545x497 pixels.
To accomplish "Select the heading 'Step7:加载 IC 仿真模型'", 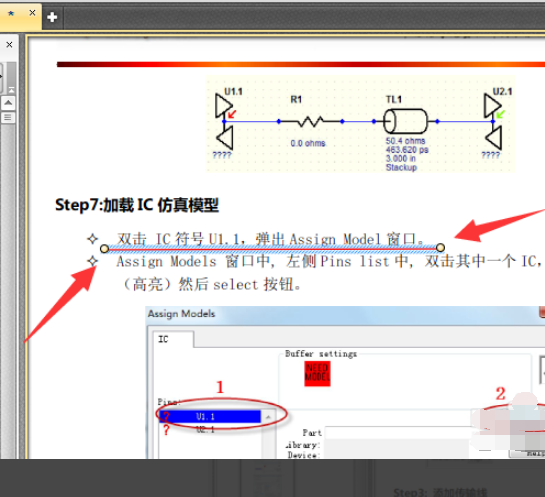I will pos(137,205).
